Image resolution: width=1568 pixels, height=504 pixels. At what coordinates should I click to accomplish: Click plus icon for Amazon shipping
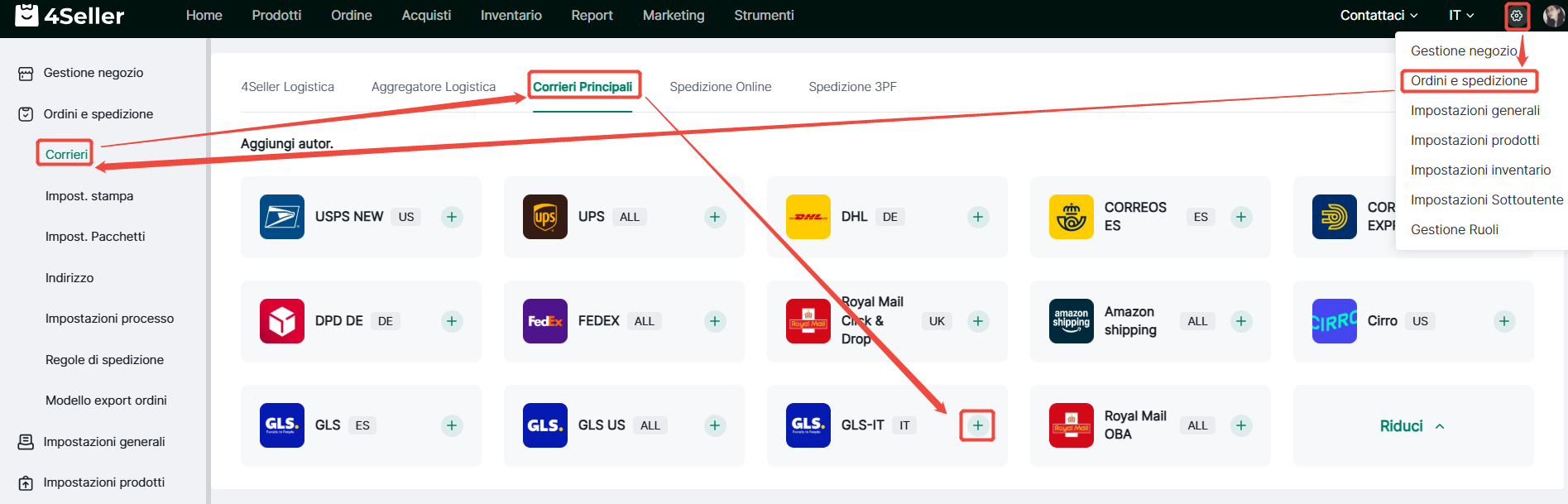[x=1240, y=321]
